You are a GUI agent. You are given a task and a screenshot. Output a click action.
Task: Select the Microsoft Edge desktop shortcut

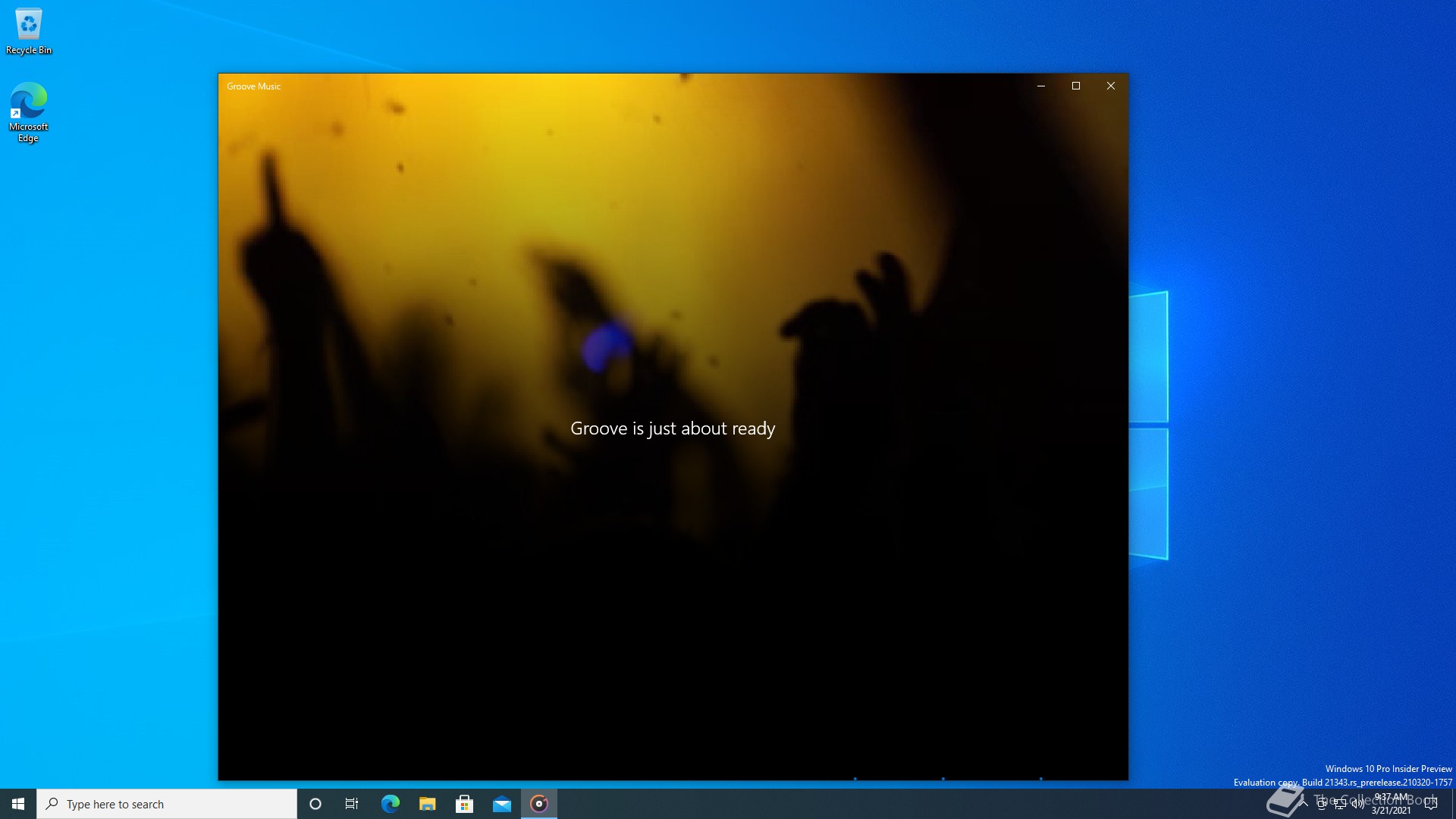(28, 112)
